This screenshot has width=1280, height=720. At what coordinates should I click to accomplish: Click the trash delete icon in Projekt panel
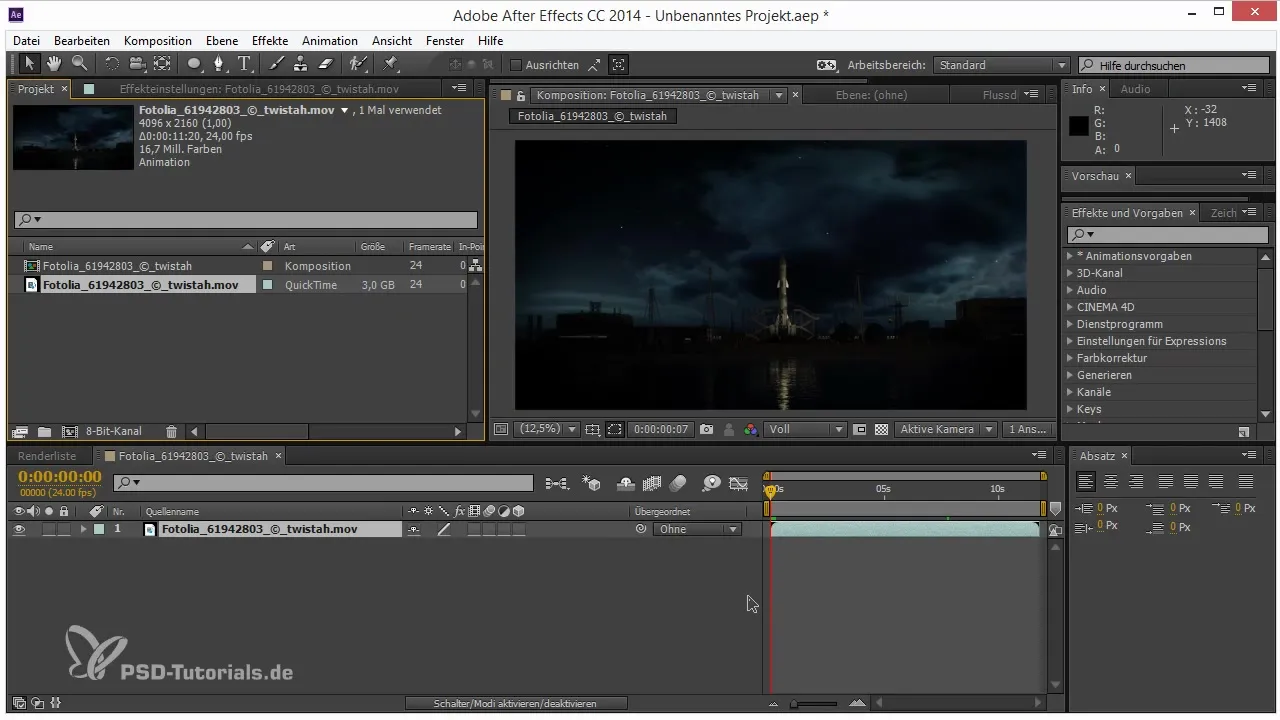171,432
